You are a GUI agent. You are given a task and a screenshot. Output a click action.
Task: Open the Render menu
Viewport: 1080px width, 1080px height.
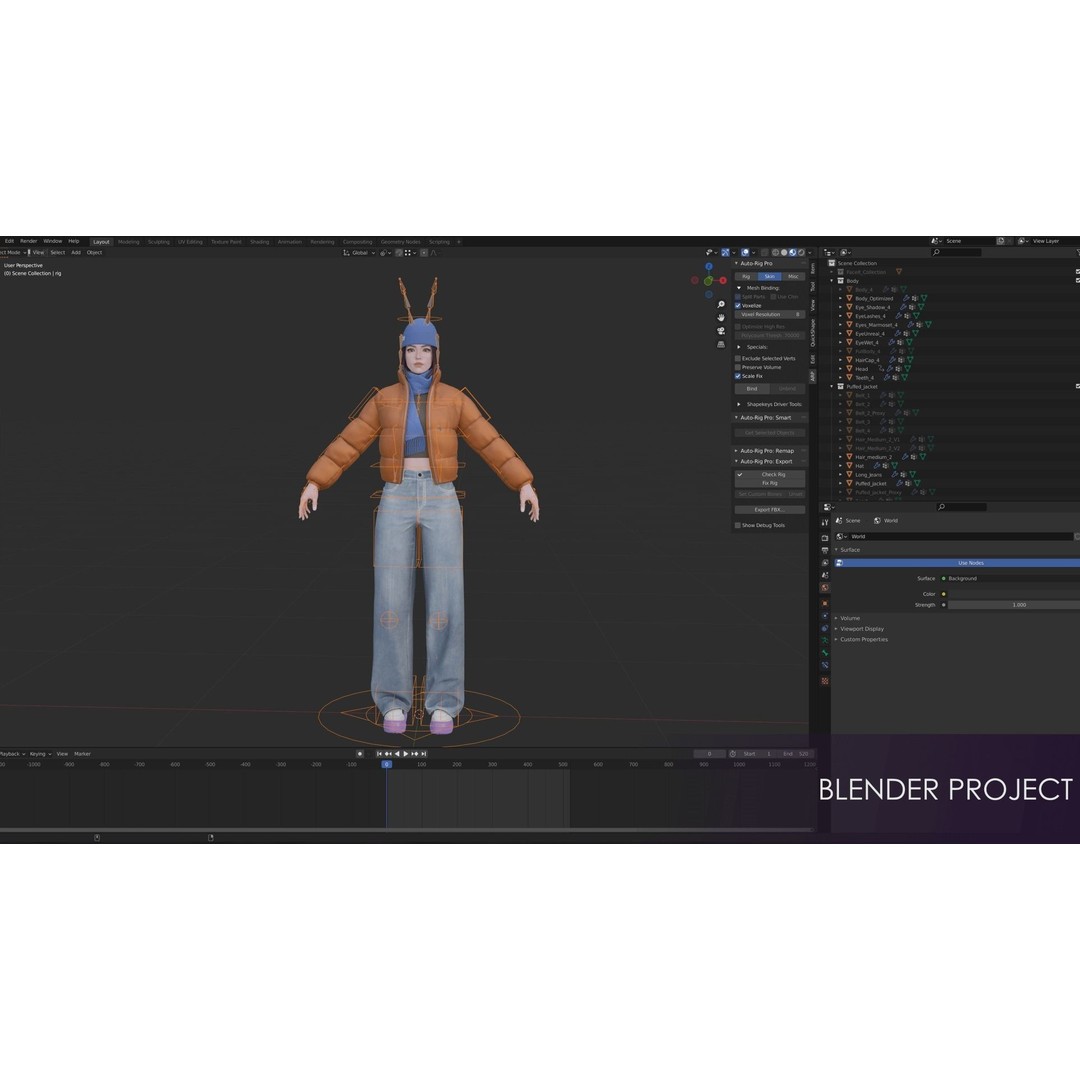coord(28,241)
